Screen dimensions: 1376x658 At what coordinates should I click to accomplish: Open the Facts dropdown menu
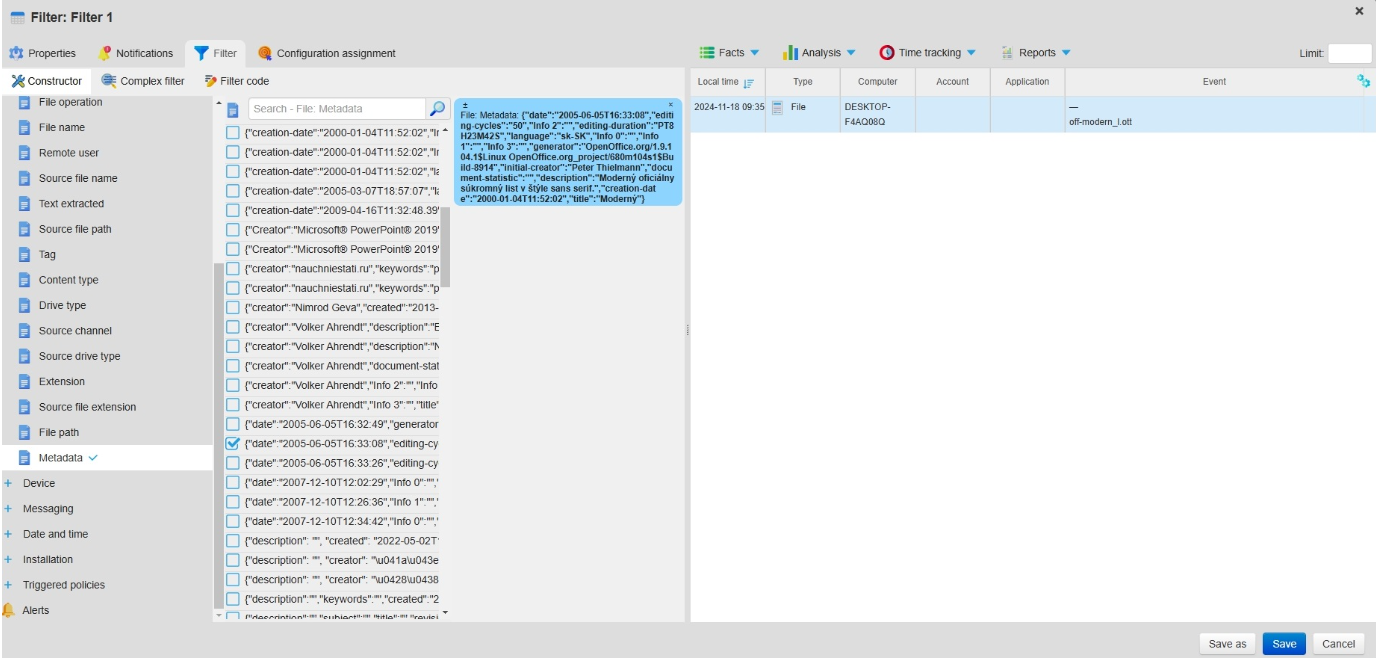729,53
